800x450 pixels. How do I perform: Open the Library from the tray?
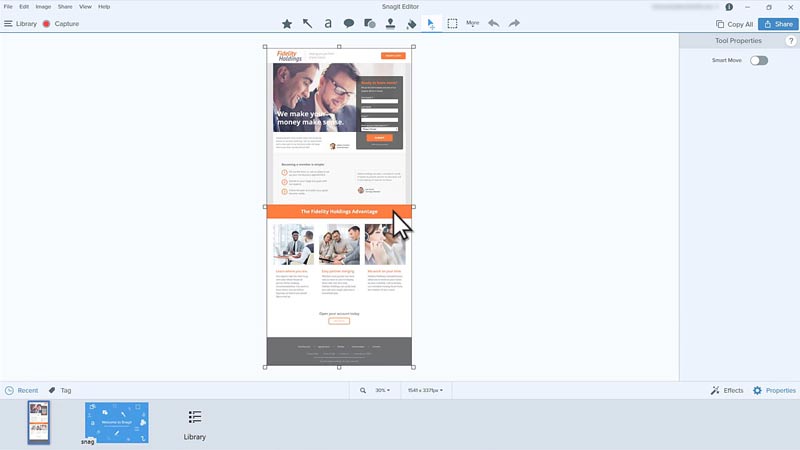point(194,425)
